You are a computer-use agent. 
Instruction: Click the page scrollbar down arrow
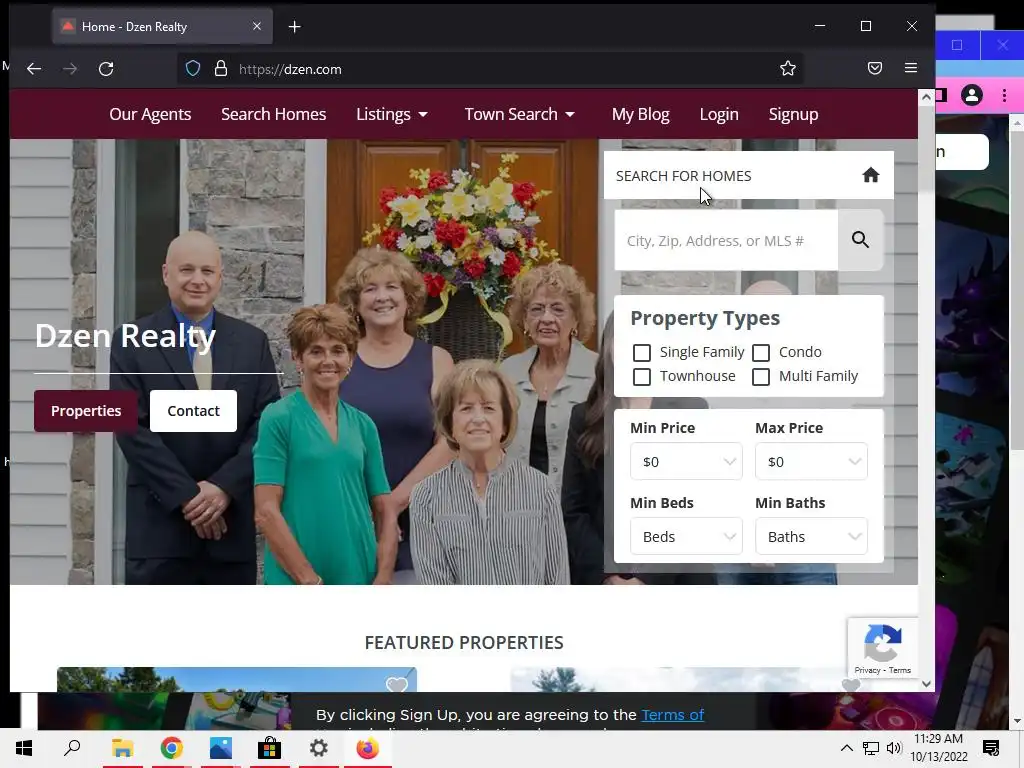click(x=926, y=684)
